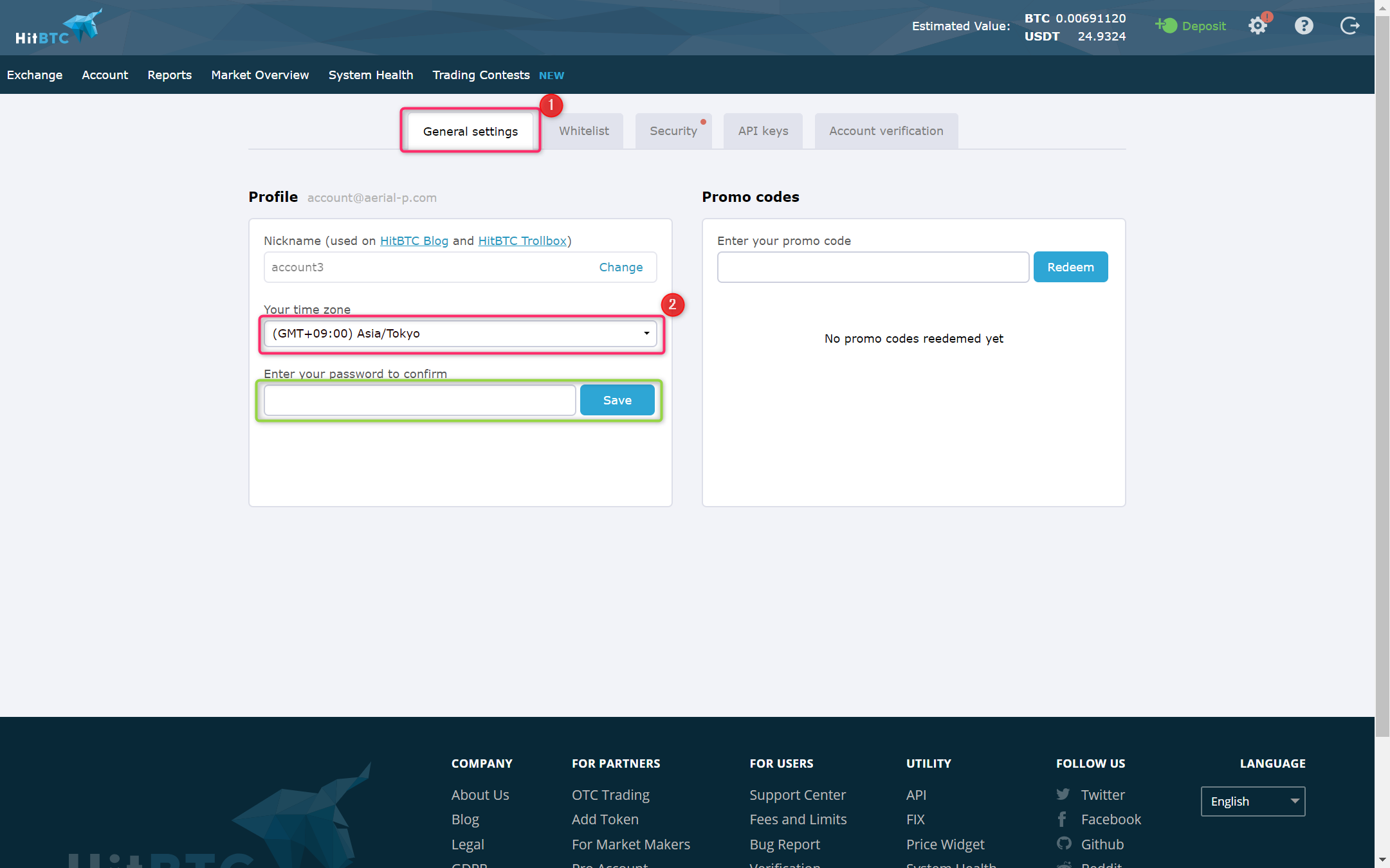This screenshot has width=1390, height=868.
Task: Select the General settings tab
Action: pos(470,131)
